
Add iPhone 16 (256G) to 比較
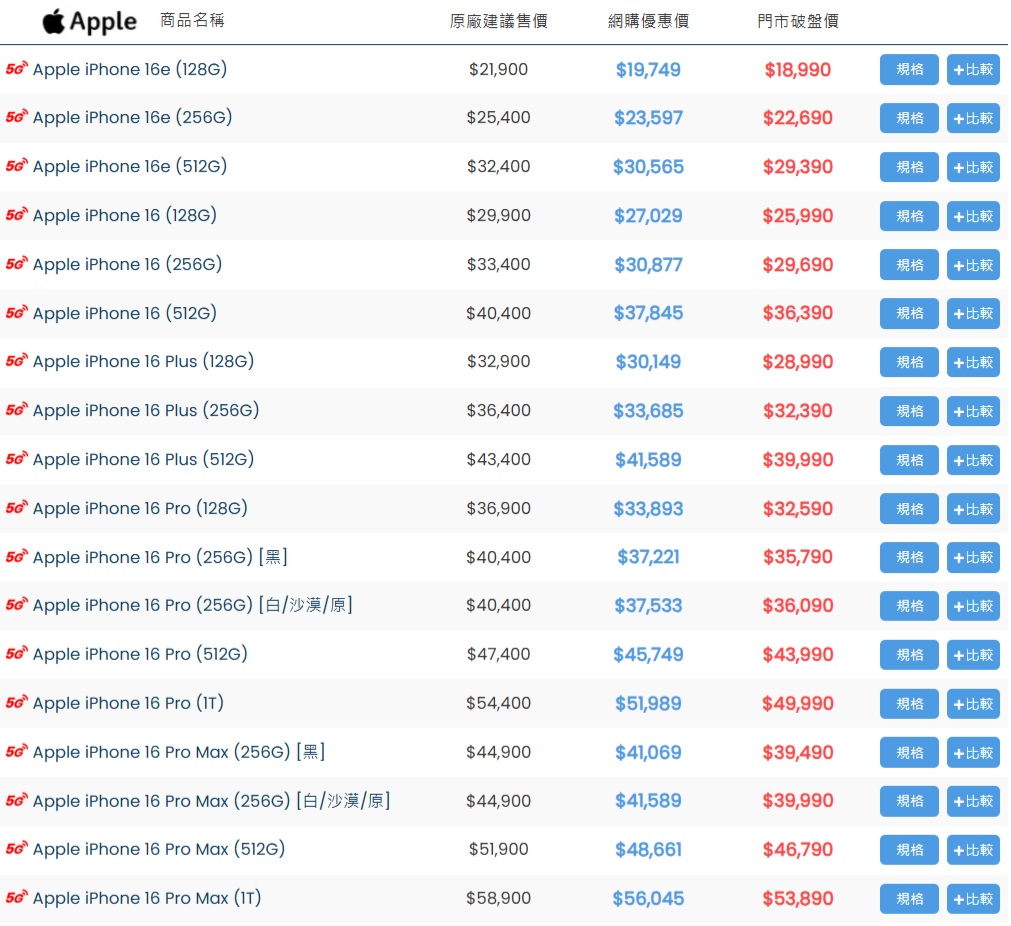(972, 265)
